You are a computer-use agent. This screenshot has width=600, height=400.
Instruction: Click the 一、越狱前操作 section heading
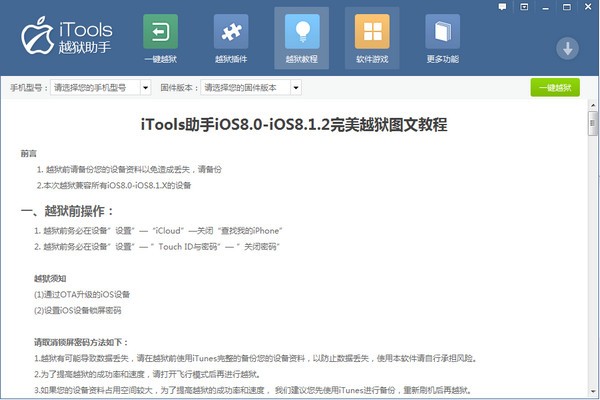[x=67, y=211]
